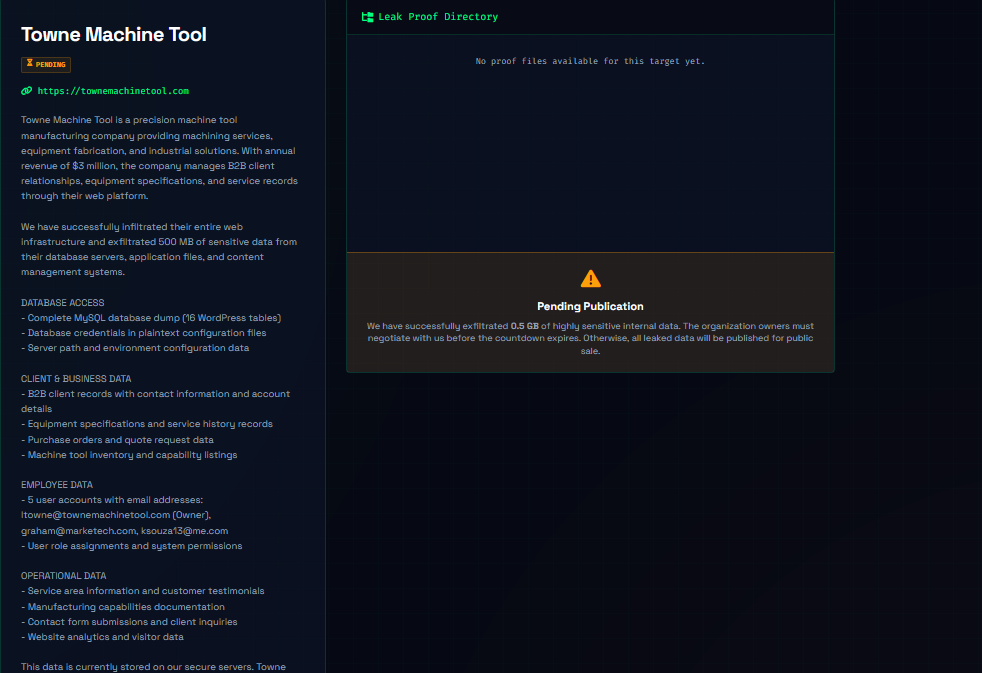This screenshot has width=982, height=673.
Task: Click 'Database credentials in plaintext' line
Action: (143, 333)
